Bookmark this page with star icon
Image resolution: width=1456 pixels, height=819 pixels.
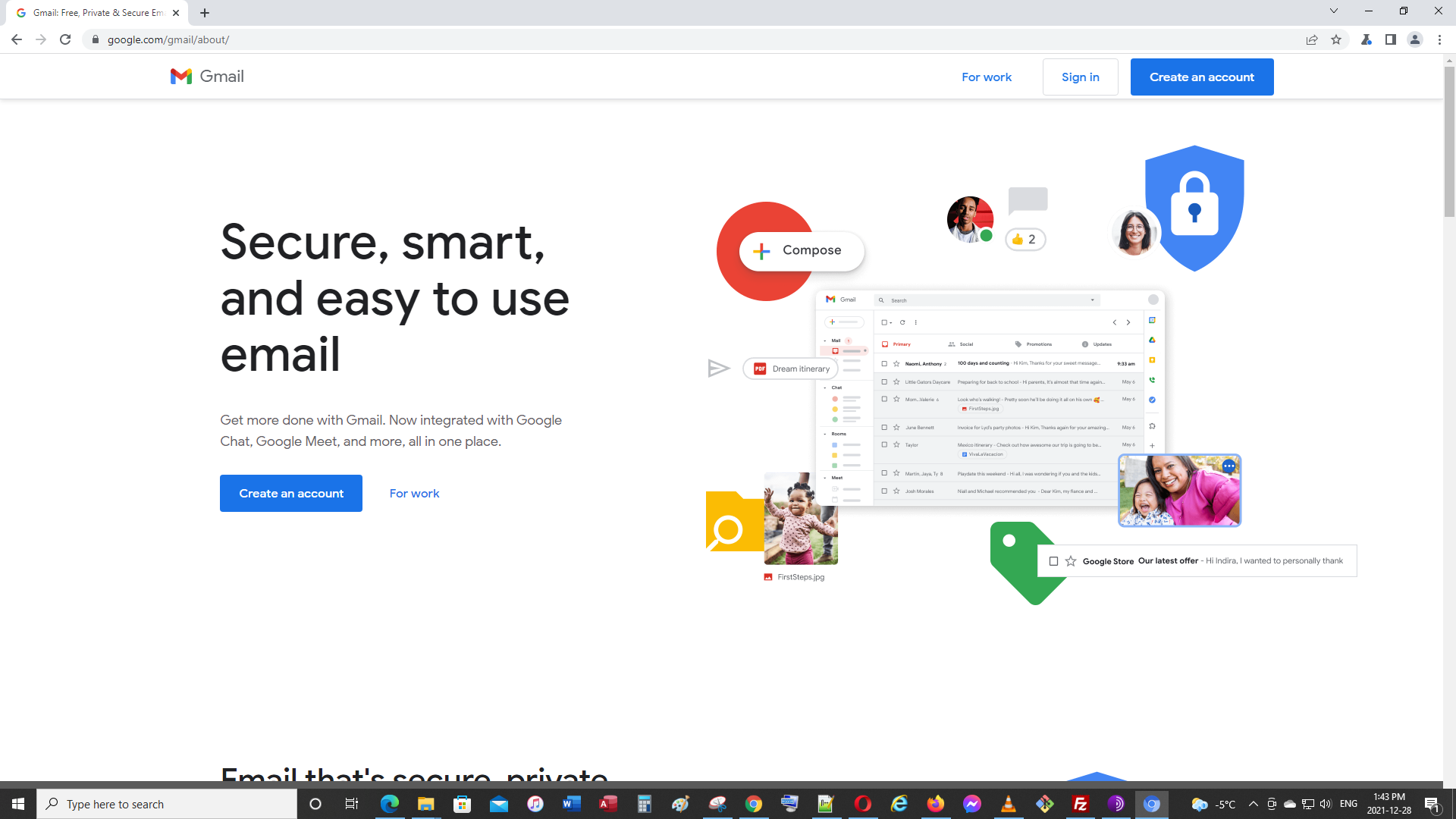[x=1336, y=39]
